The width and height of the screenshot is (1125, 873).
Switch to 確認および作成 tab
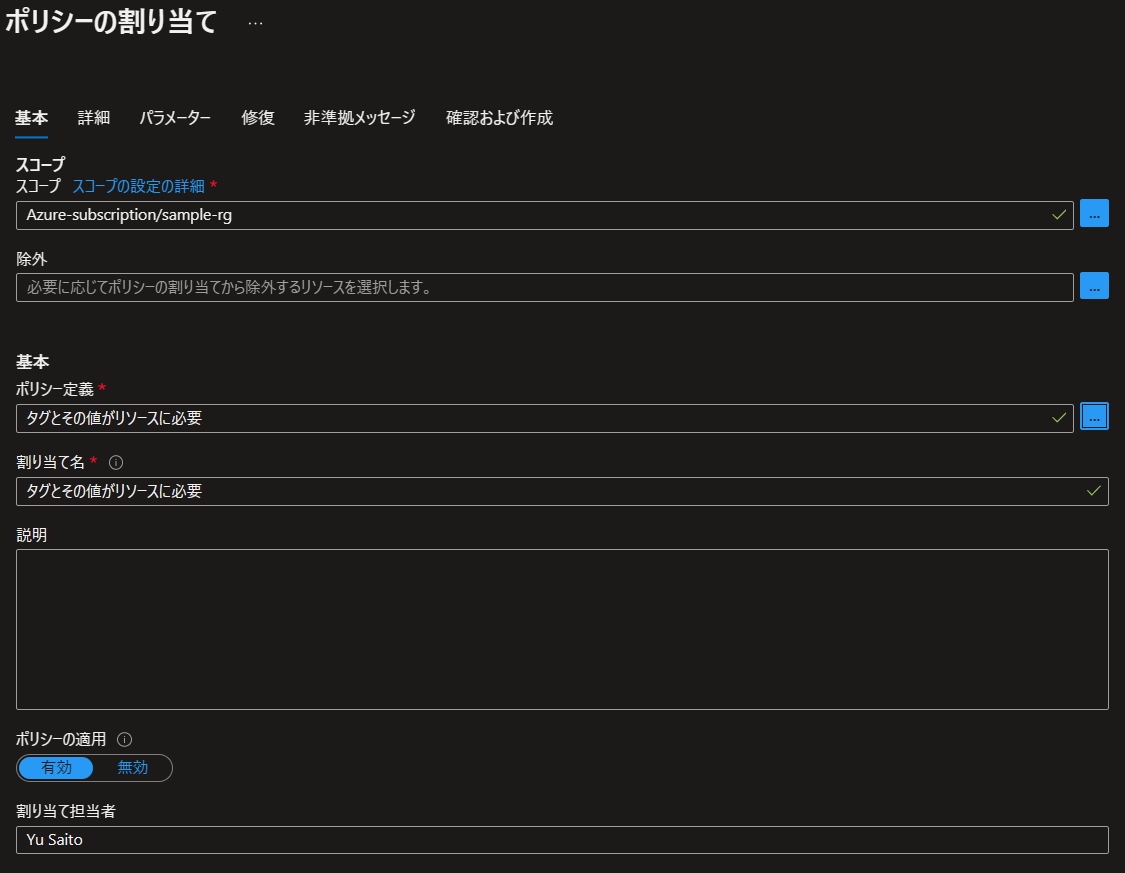tap(499, 118)
